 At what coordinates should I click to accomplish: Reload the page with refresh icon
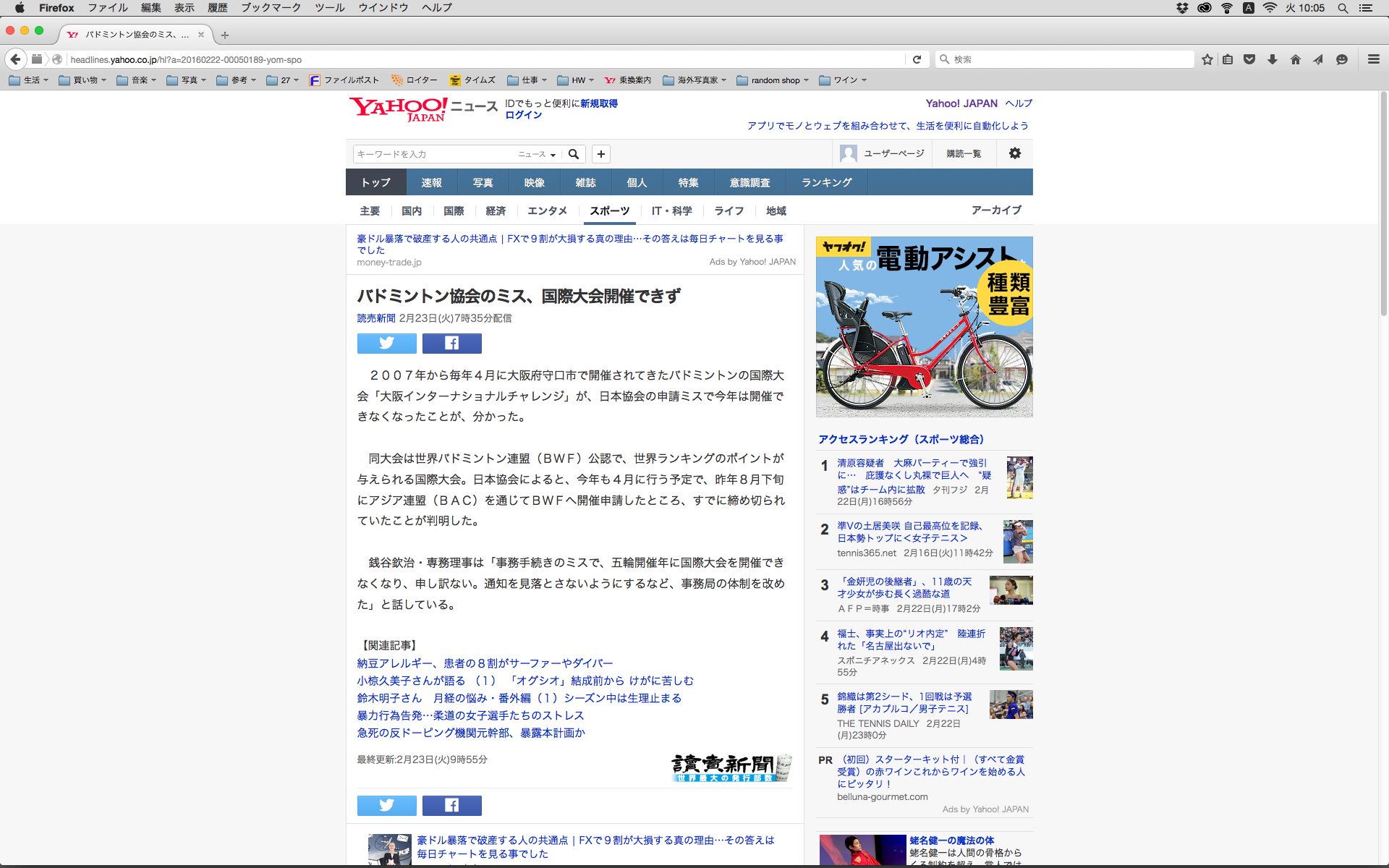pyautogui.click(x=917, y=59)
